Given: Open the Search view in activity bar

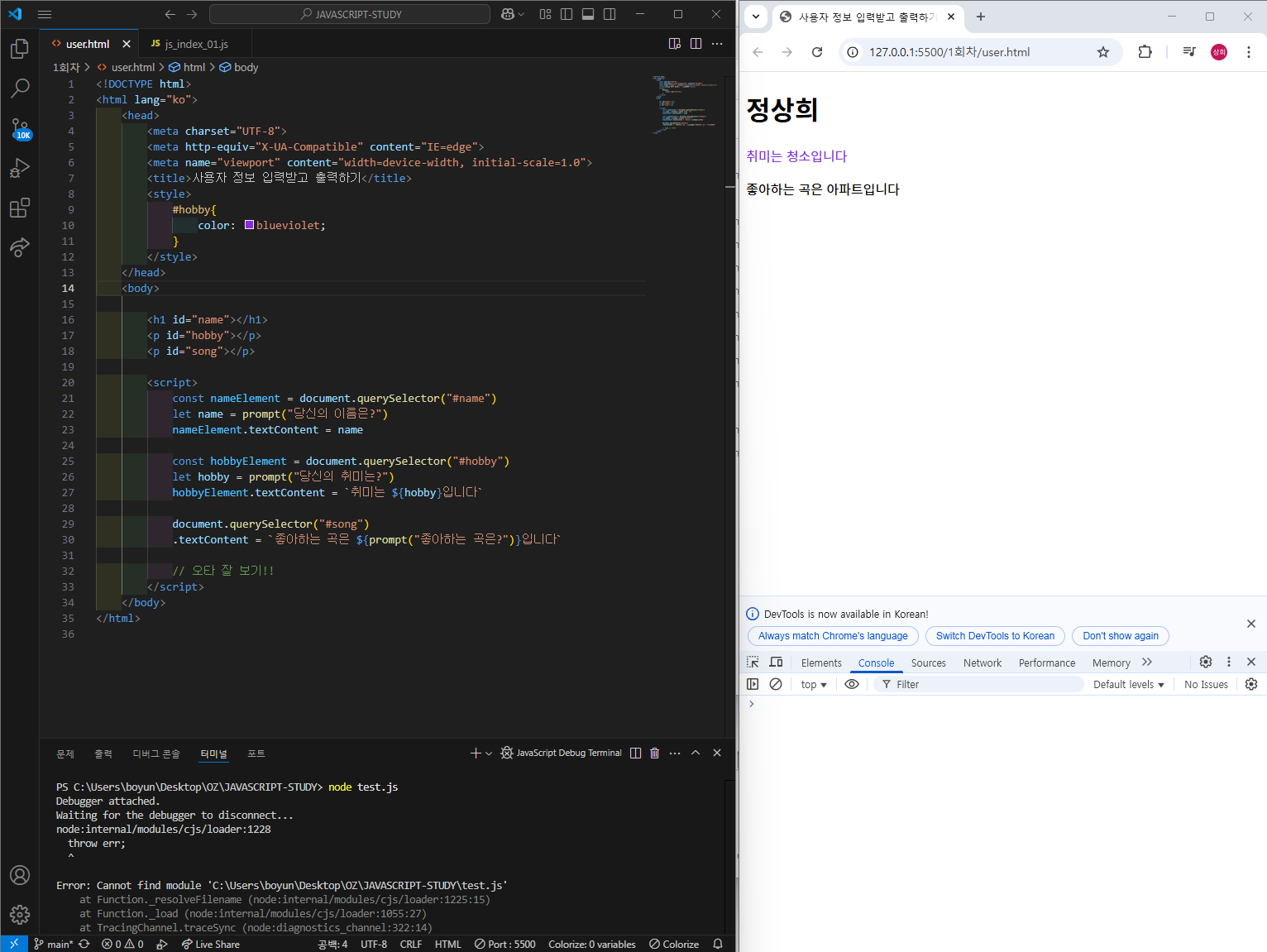Looking at the screenshot, I should (x=20, y=88).
